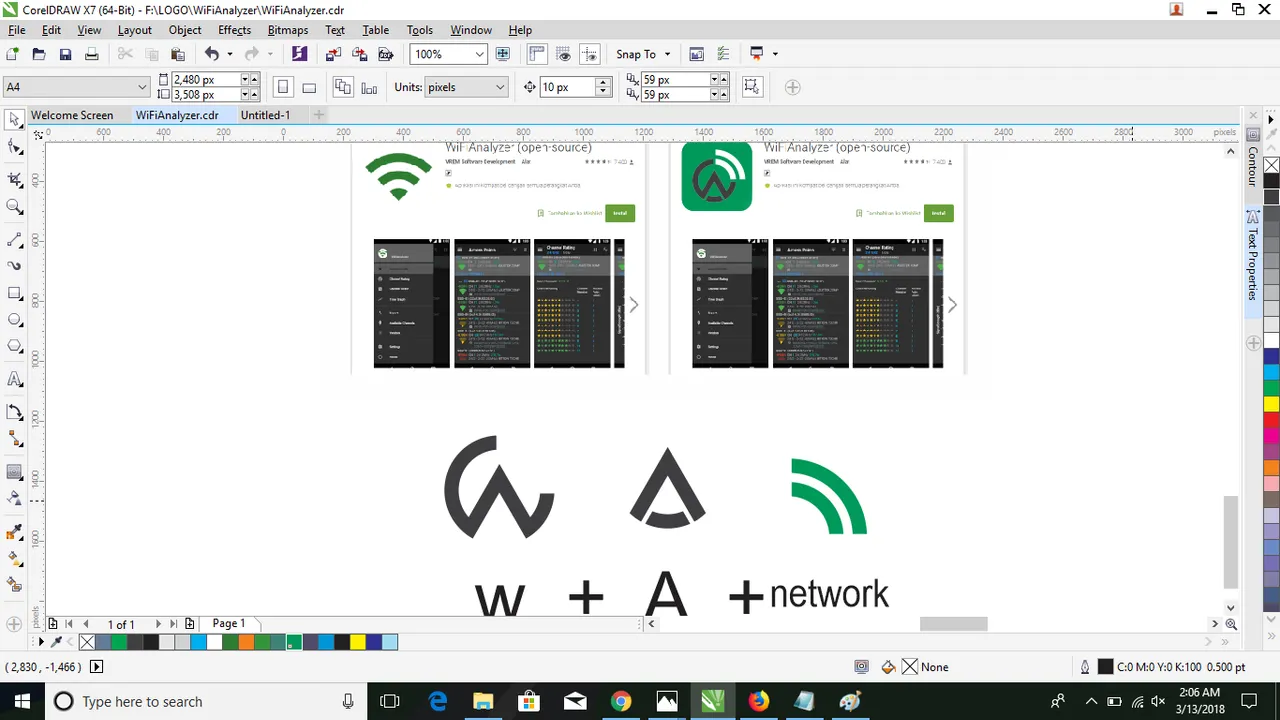This screenshot has height=720, width=1280.
Task: Select the Color Eyedropper tool
Action: click(14, 531)
